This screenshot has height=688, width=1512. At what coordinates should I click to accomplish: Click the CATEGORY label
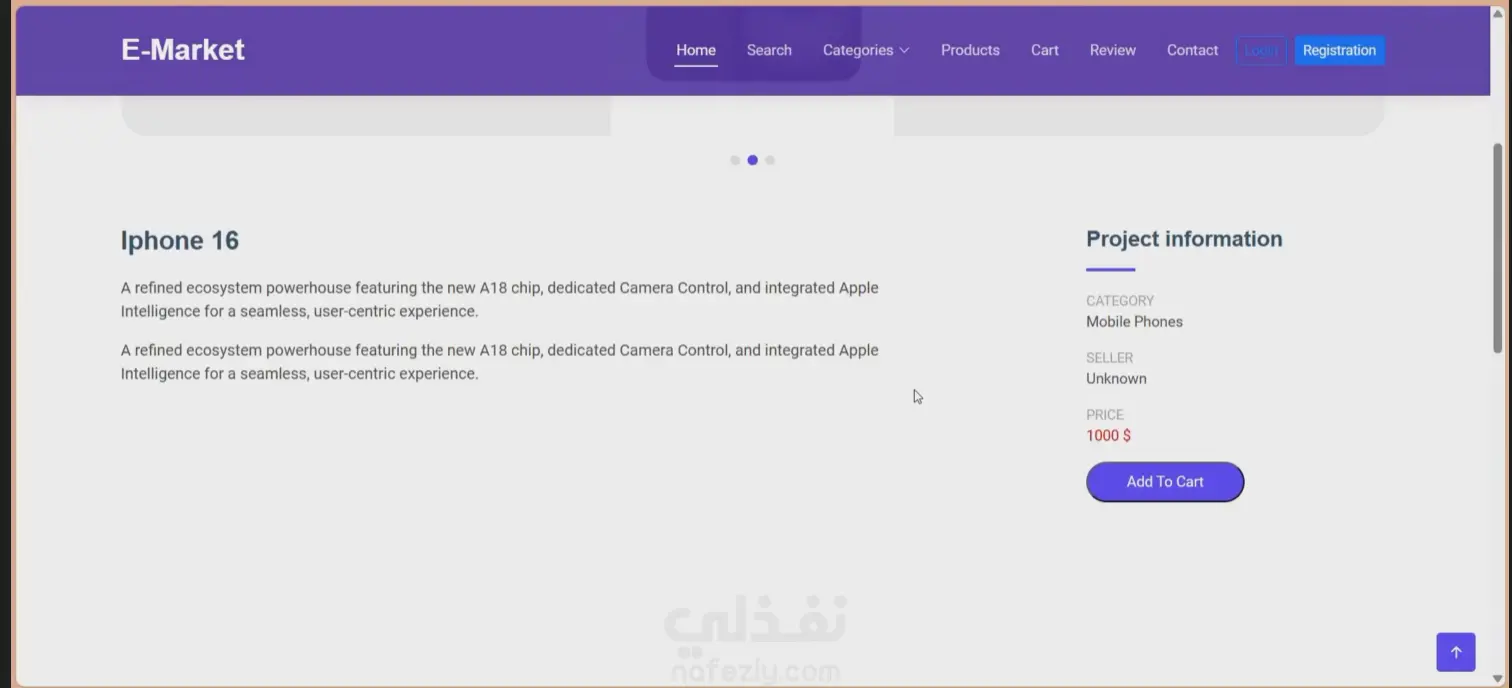point(1120,301)
